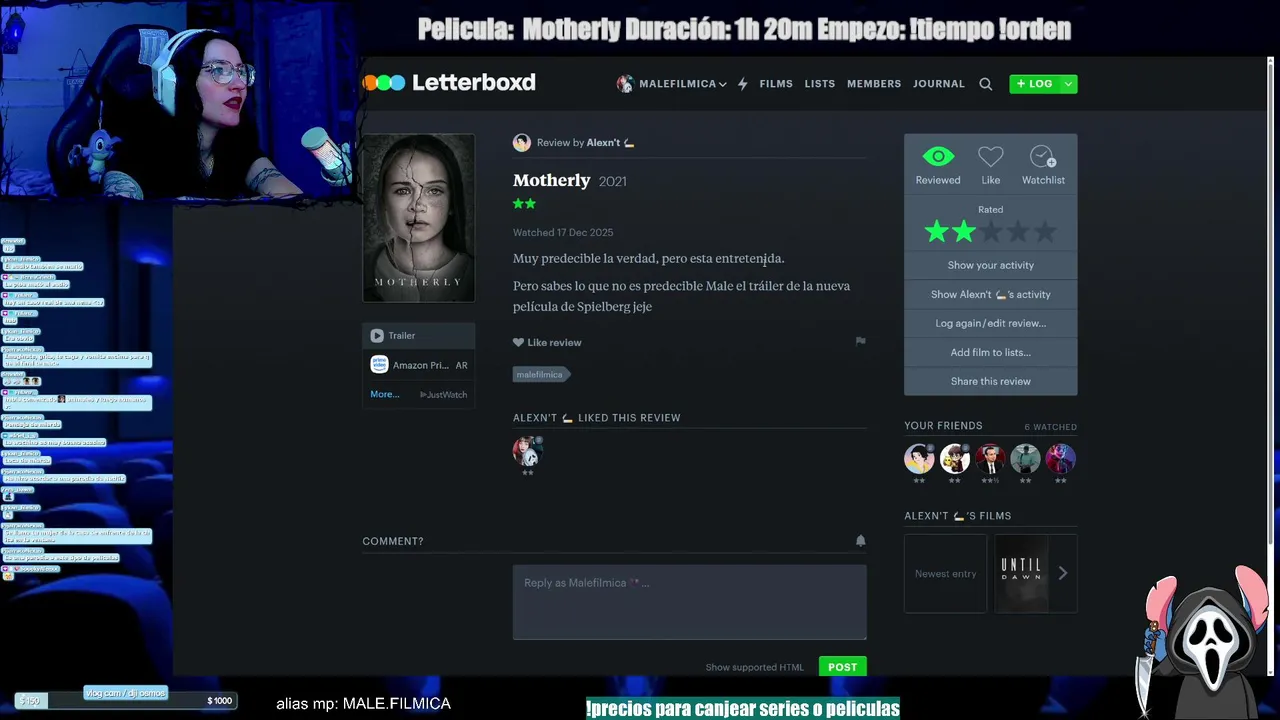Viewport: 1280px width, 720px height.
Task: Click the green + LOG button
Action: [1034, 84]
